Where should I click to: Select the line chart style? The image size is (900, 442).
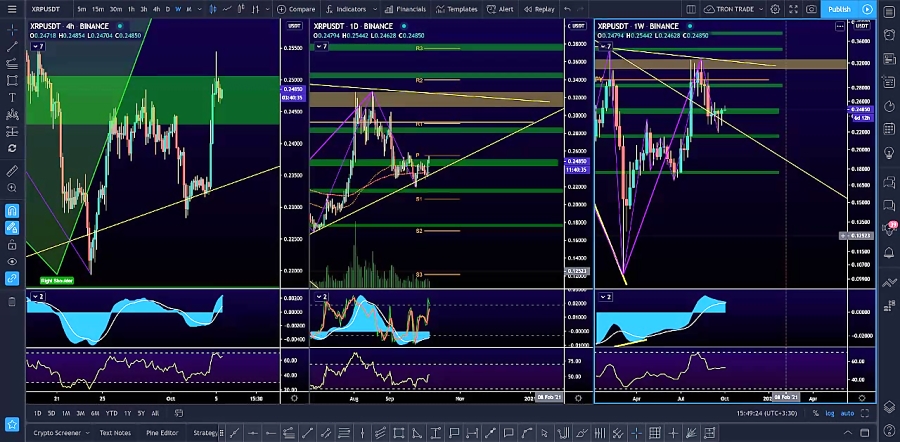point(227,9)
